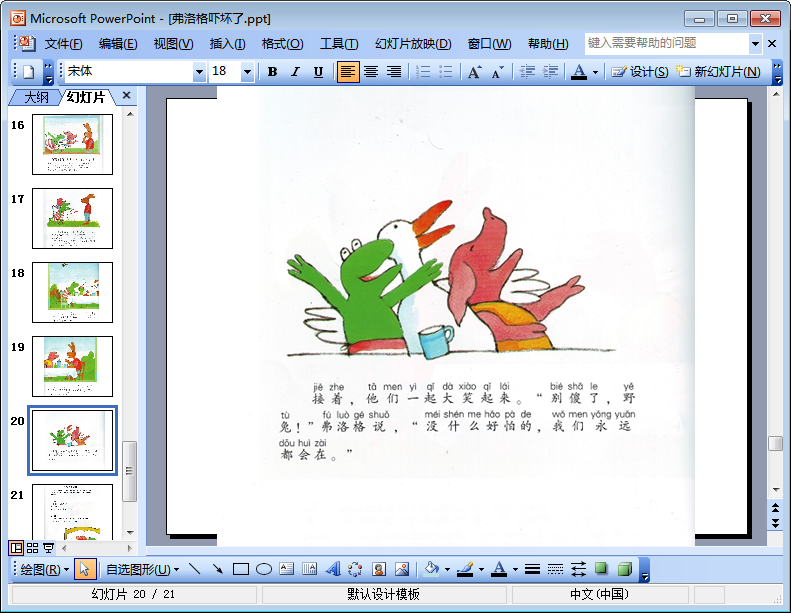Open the 编辑(E) menu

pos(118,44)
